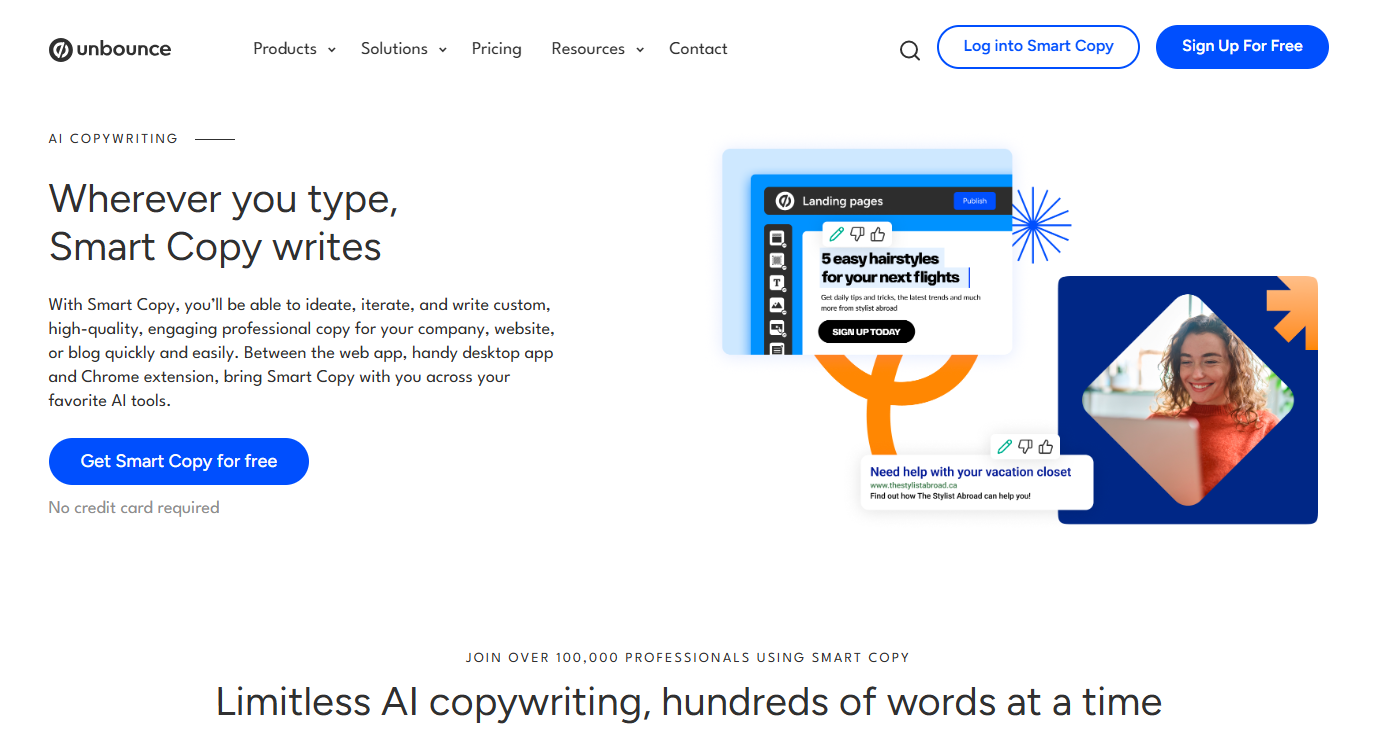Click the pencil icon above the hairstyles headline
The image size is (1376, 752).
point(837,234)
